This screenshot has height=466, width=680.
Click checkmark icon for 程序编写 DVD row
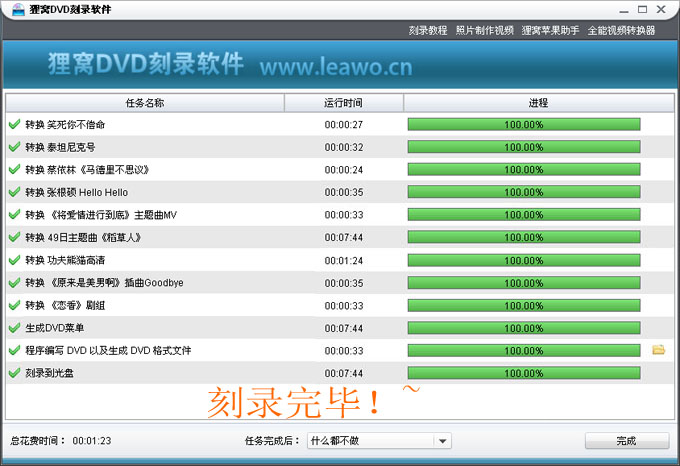click(x=14, y=350)
